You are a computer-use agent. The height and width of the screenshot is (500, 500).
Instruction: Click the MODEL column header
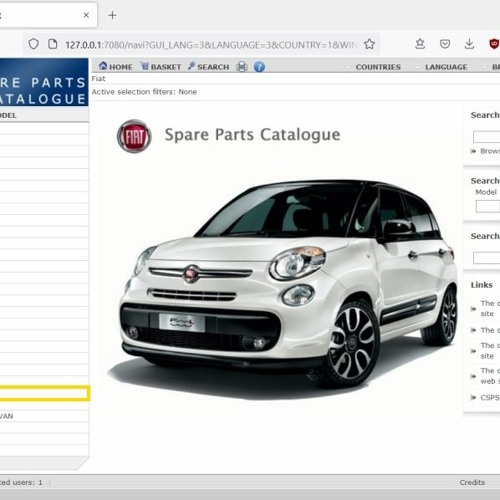8,115
